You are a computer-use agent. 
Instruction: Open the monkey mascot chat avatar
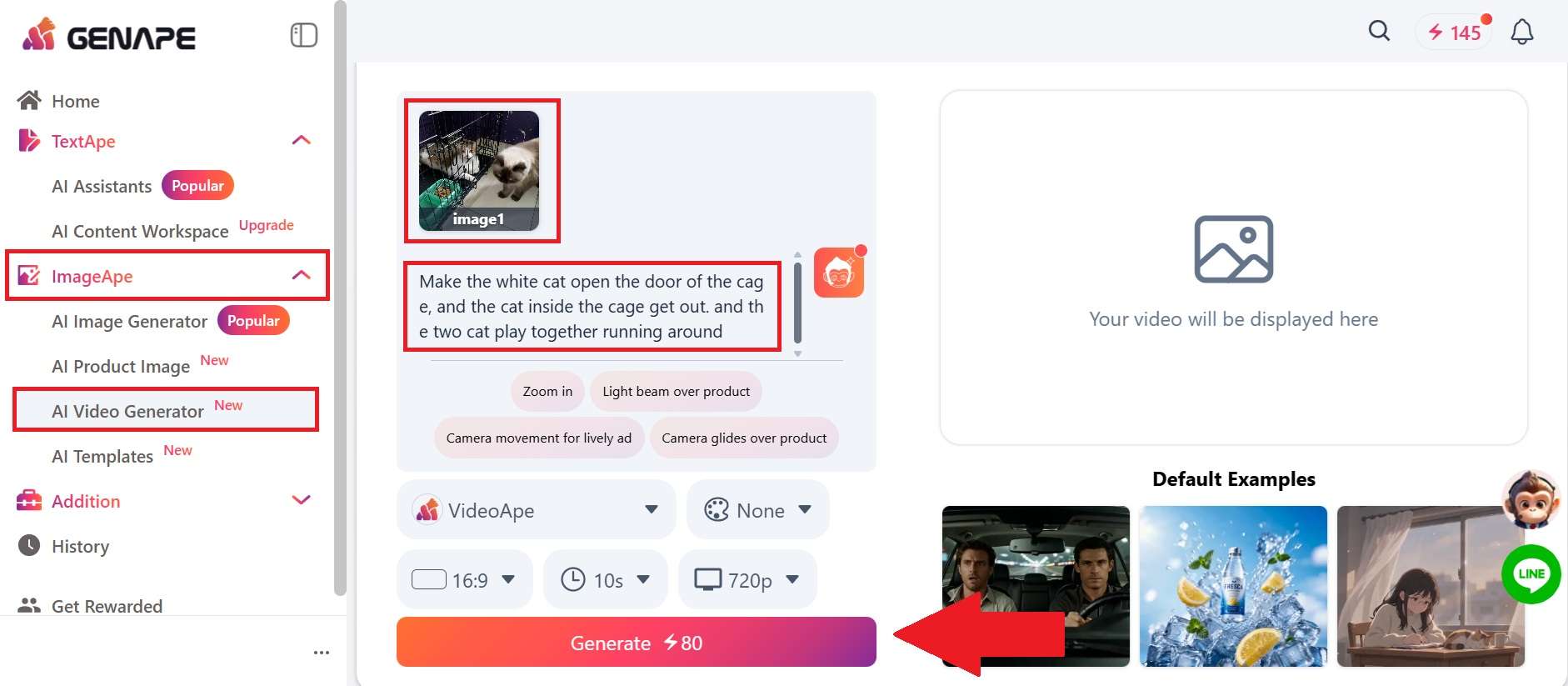[x=1531, y=499]
